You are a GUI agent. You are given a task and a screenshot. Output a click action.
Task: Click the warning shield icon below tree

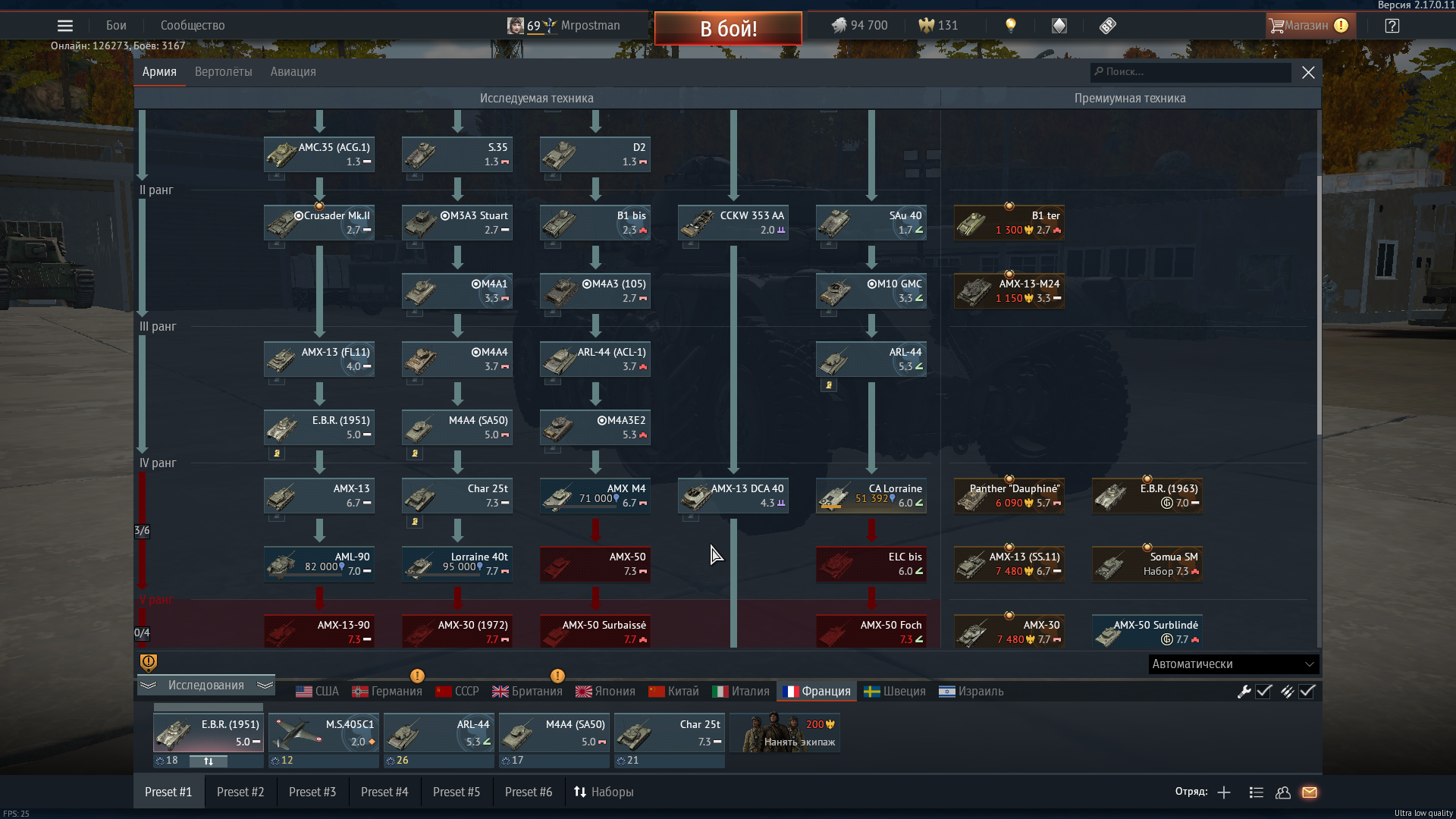point(149,664)
